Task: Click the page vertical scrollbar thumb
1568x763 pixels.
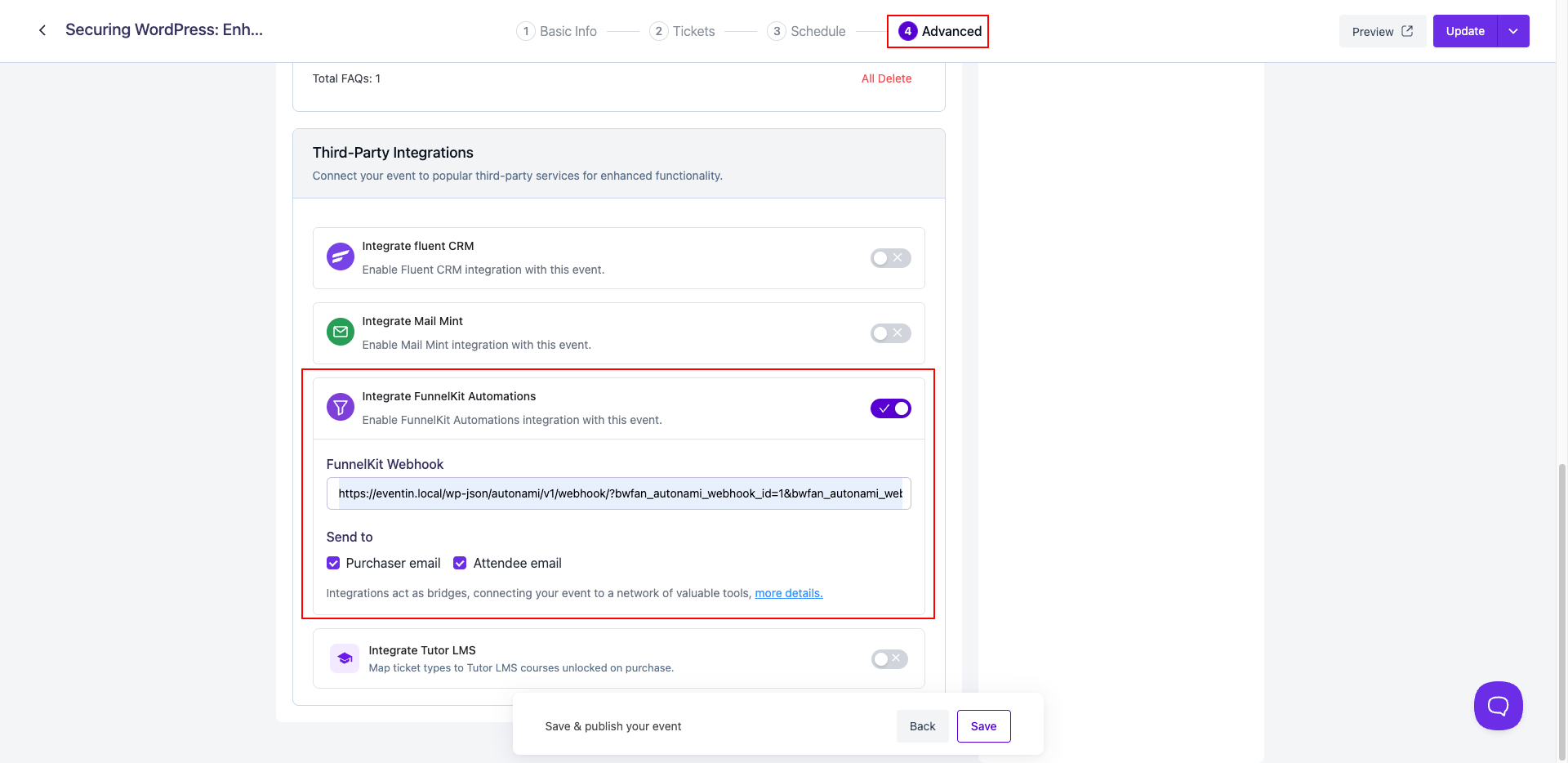Action: 1562,613
